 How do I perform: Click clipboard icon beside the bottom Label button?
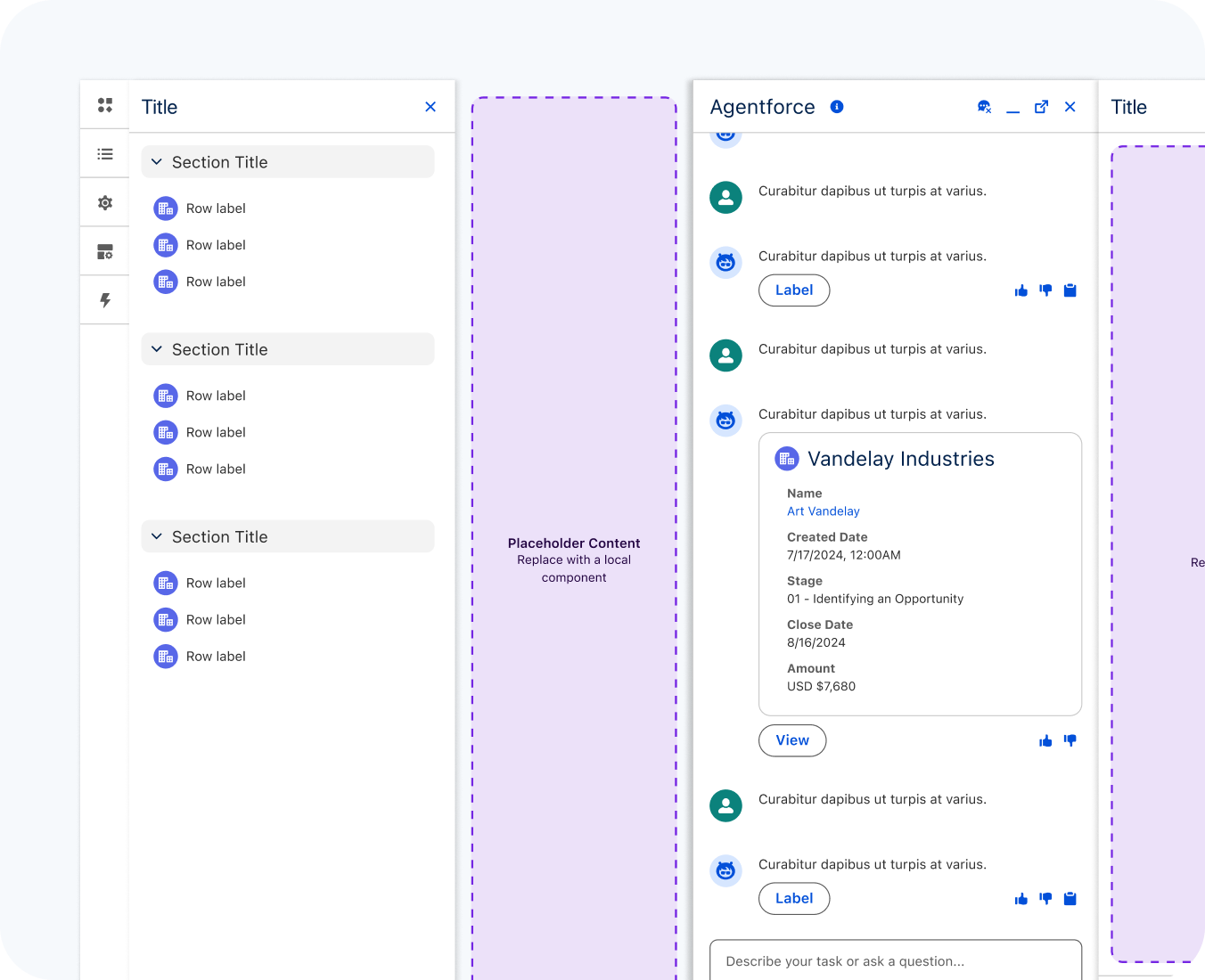click(1070, 899)
